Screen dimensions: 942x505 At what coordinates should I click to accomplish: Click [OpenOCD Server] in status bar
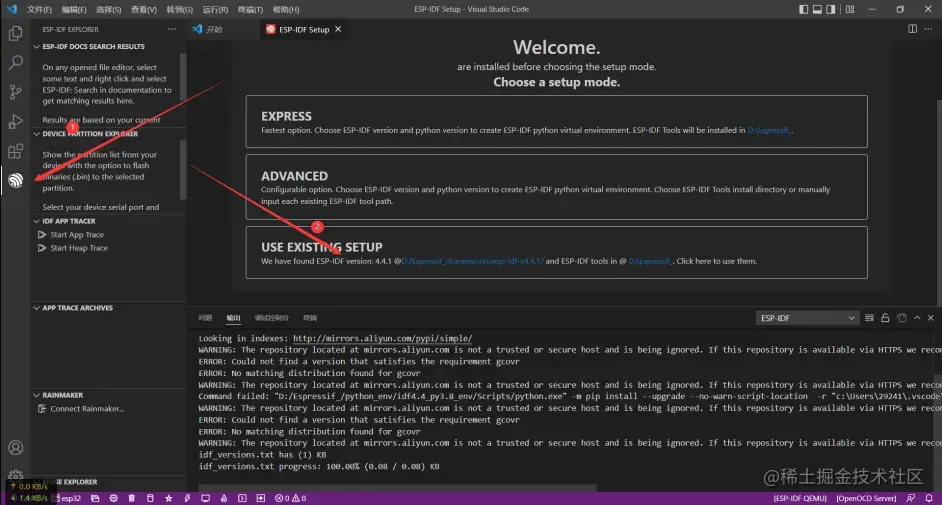(866, 498)
